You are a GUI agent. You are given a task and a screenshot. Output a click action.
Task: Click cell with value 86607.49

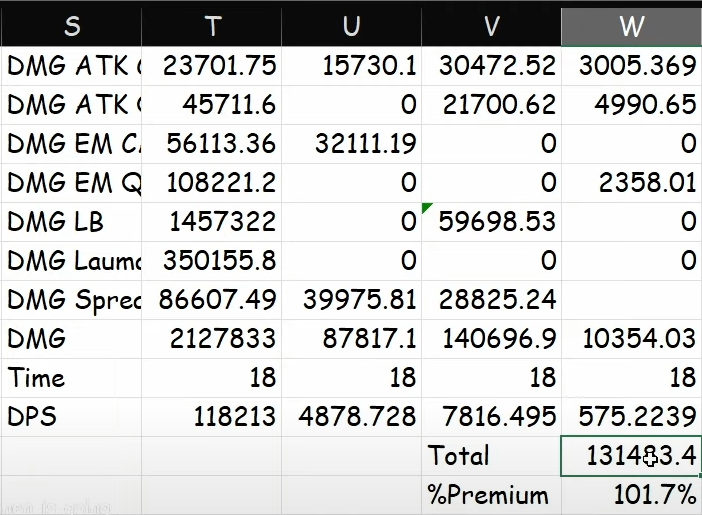[x=211, y=300]
